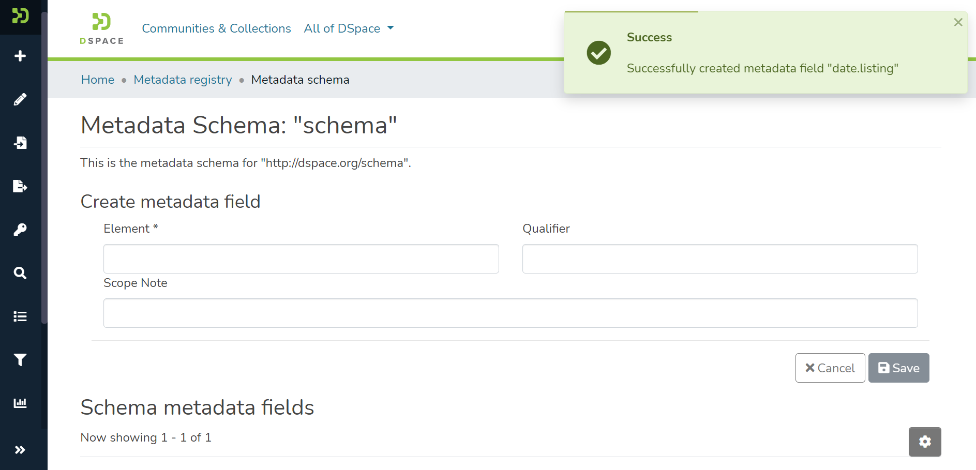Dismiss the Success notification
976x470 pixels.
(x=958, y=22)
